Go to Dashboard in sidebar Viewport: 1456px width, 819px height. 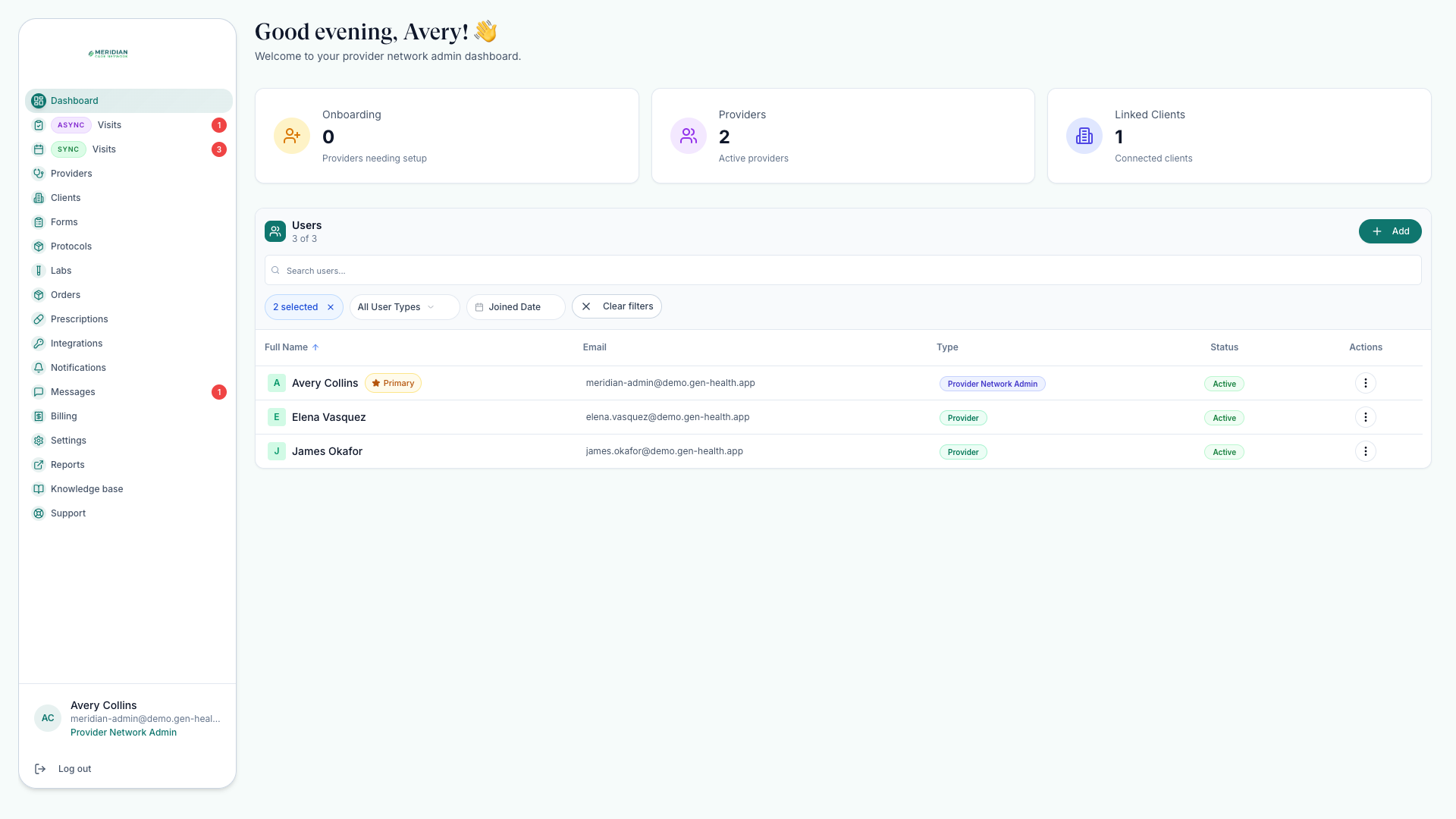(129, 101)
